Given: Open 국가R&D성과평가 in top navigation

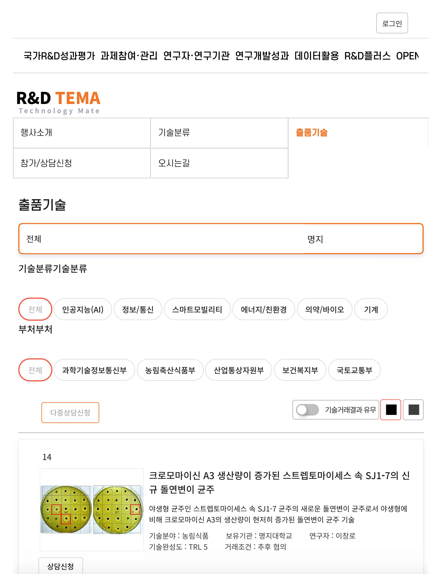Looking at the screenshot, I should (x=59, y=56).
